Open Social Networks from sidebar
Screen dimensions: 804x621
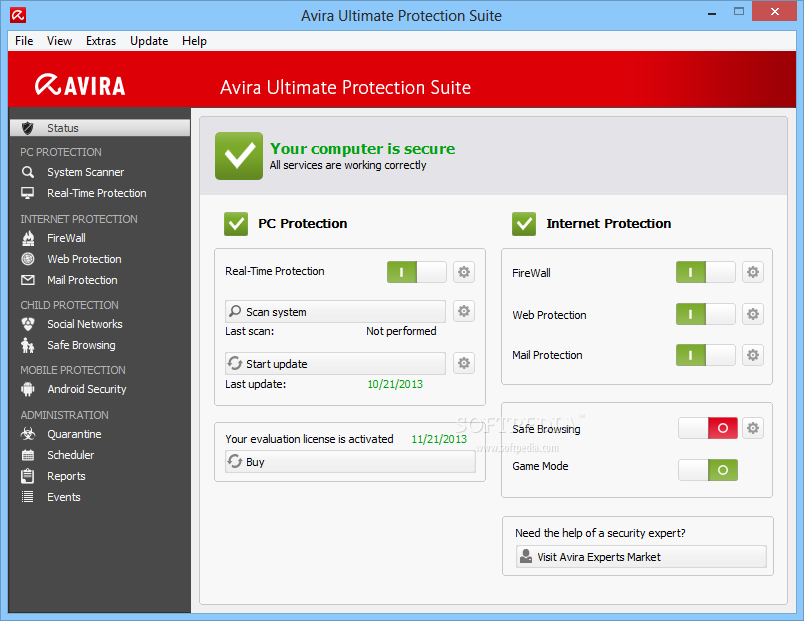point(85,324)
